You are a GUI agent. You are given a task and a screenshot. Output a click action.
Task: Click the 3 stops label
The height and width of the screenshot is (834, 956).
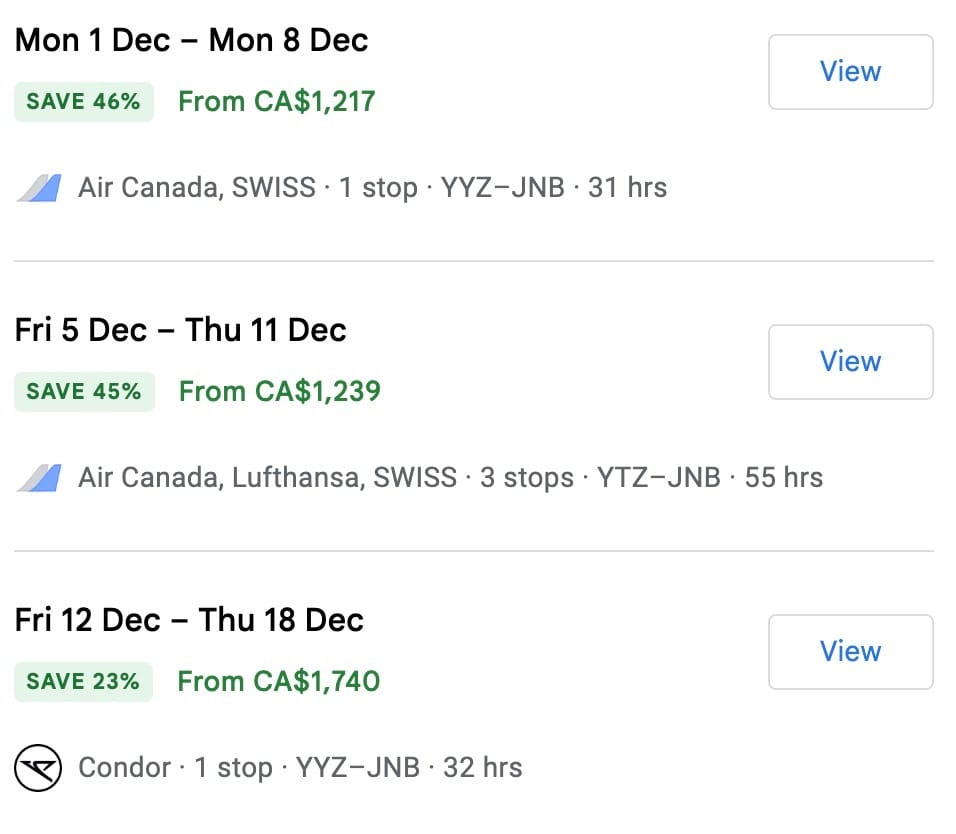pyautogui.click(x=527, y=478)
